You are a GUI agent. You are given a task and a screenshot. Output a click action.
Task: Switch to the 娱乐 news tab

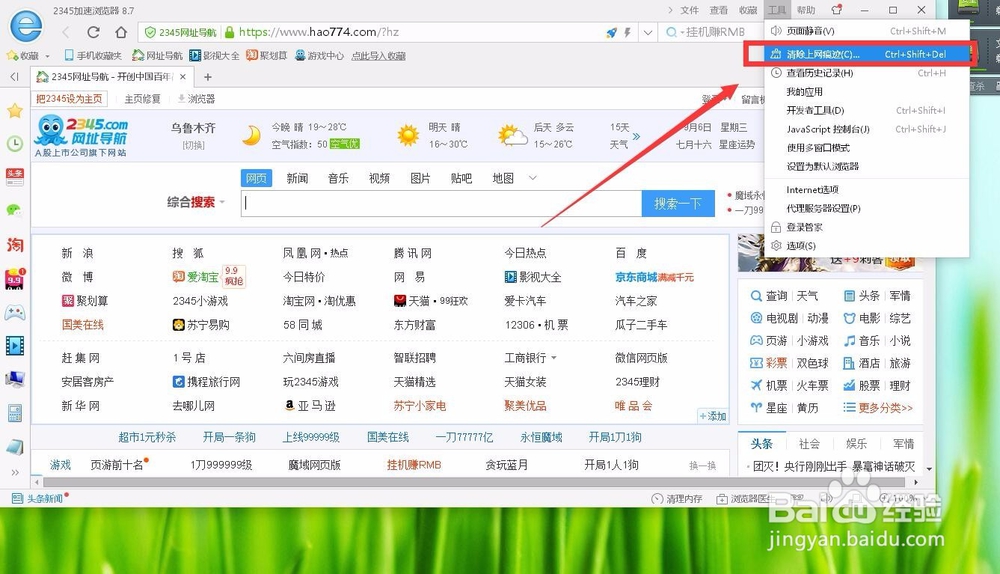coord(856,444)
